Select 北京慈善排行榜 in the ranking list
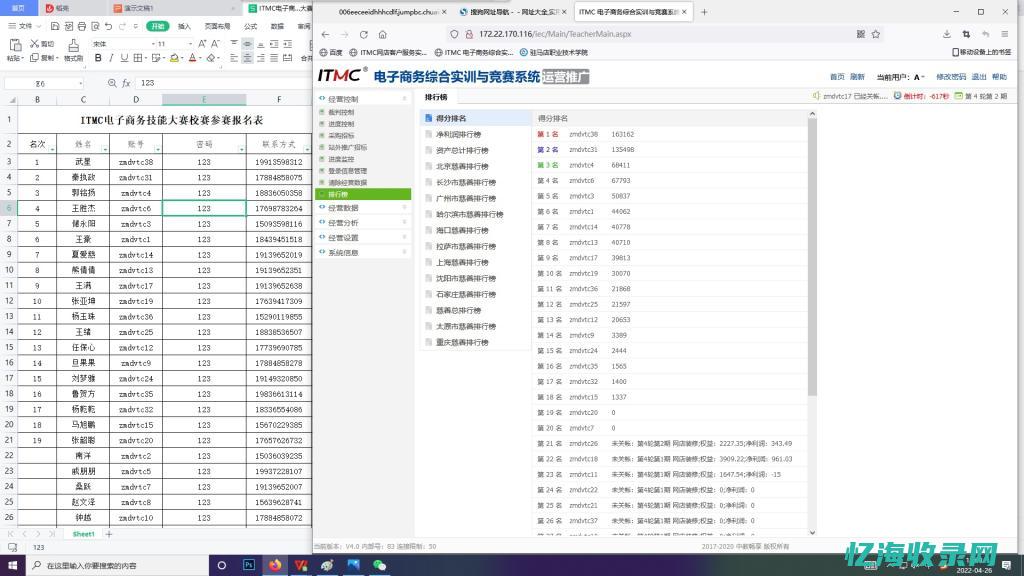Viewport: 1024px width, 576px height. 464,166
